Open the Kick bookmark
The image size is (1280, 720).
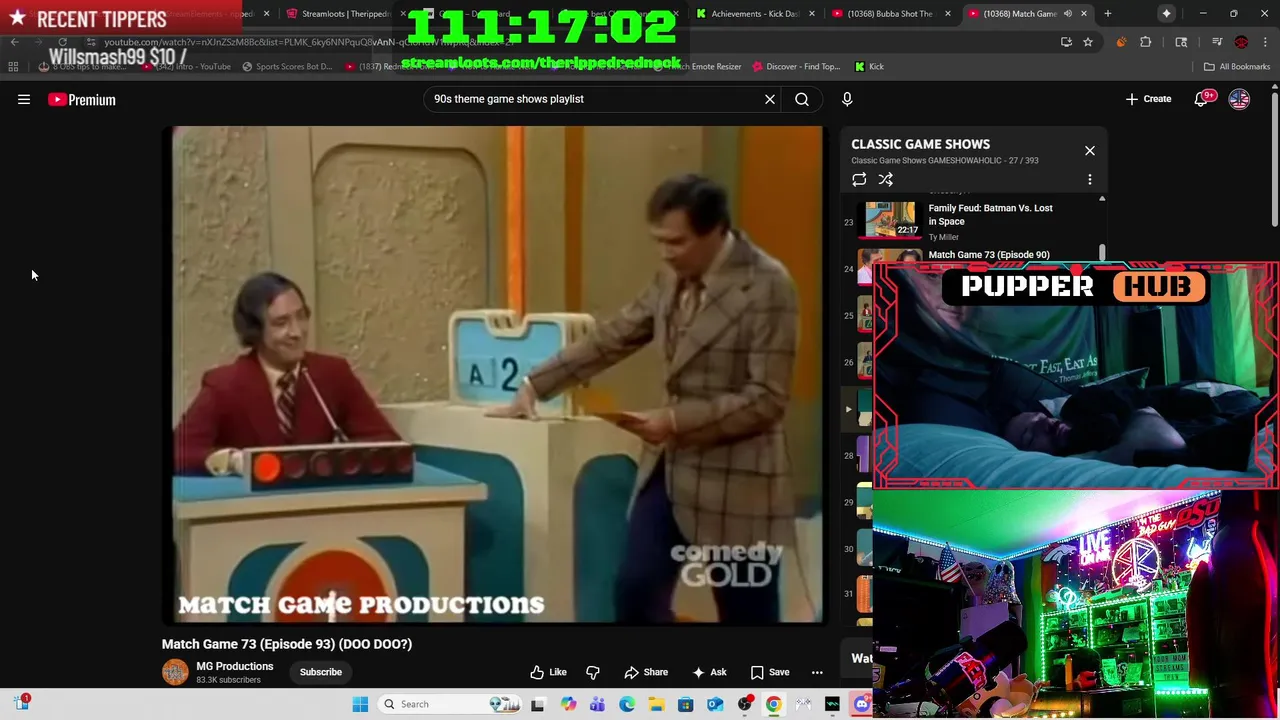(x=869, y=66)
